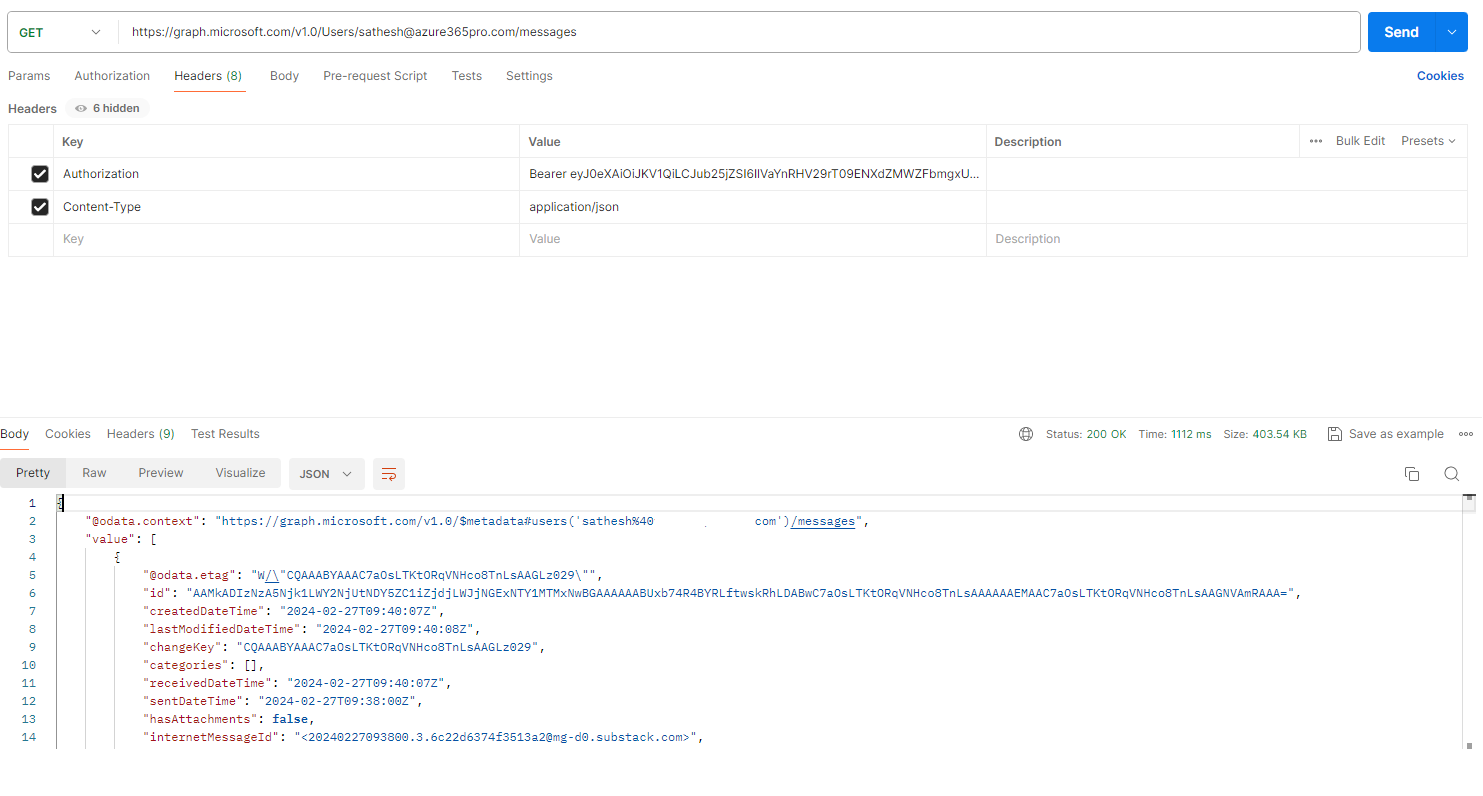Open the Presets dropdown
Viewport: 1483px width, 796px height.
(1428, 141)
